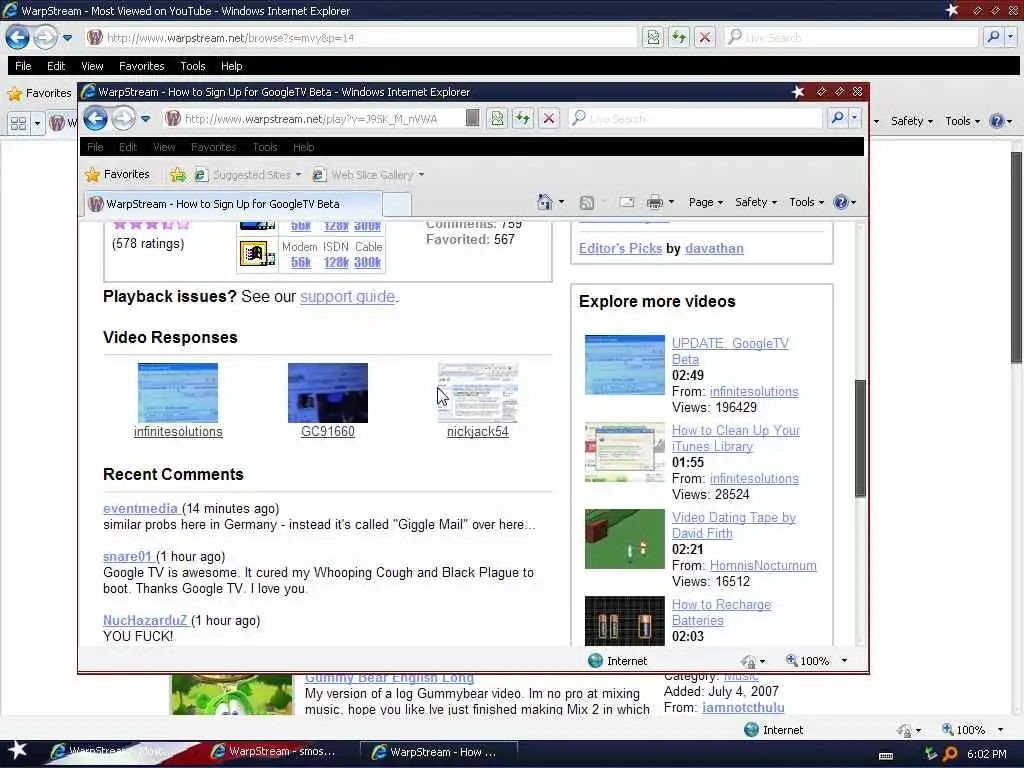
Task: Click search magnifier button in front window
Action: [837, 118]
